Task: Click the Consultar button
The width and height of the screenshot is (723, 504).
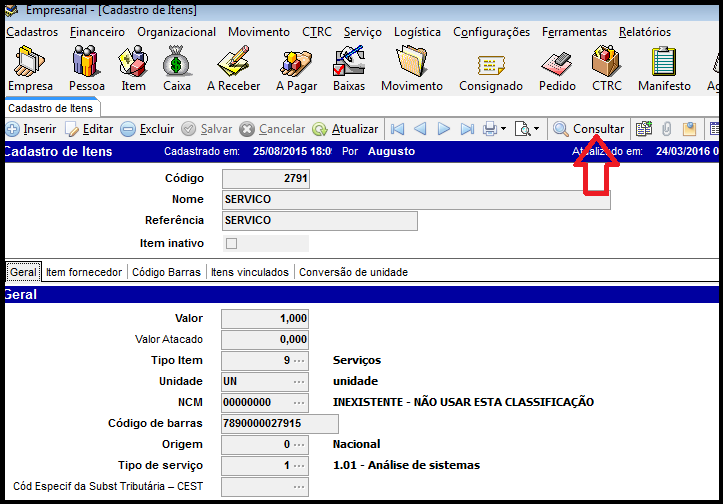Action: (589, 129)
